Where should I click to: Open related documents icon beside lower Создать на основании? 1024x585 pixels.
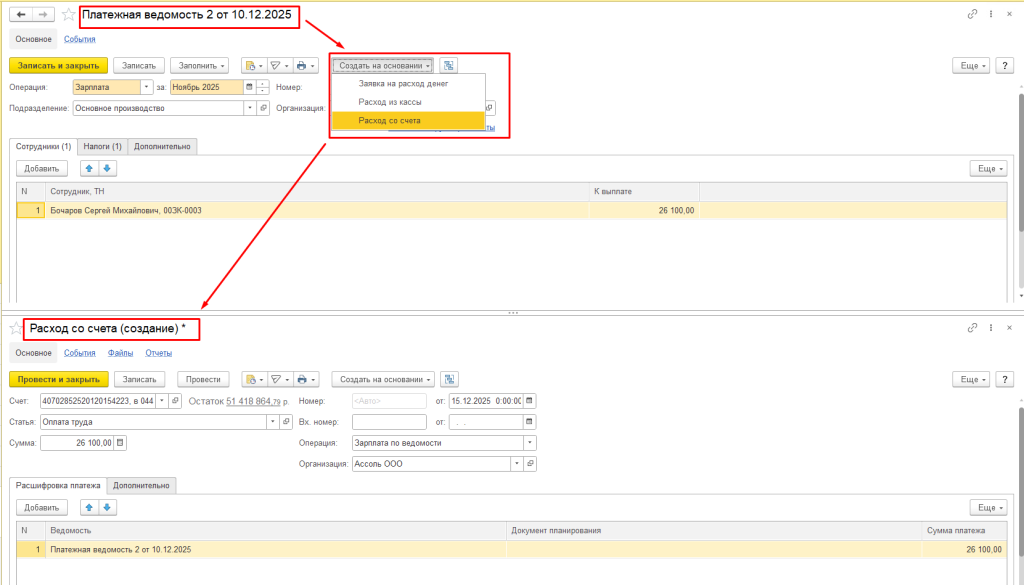click(450, 380)
